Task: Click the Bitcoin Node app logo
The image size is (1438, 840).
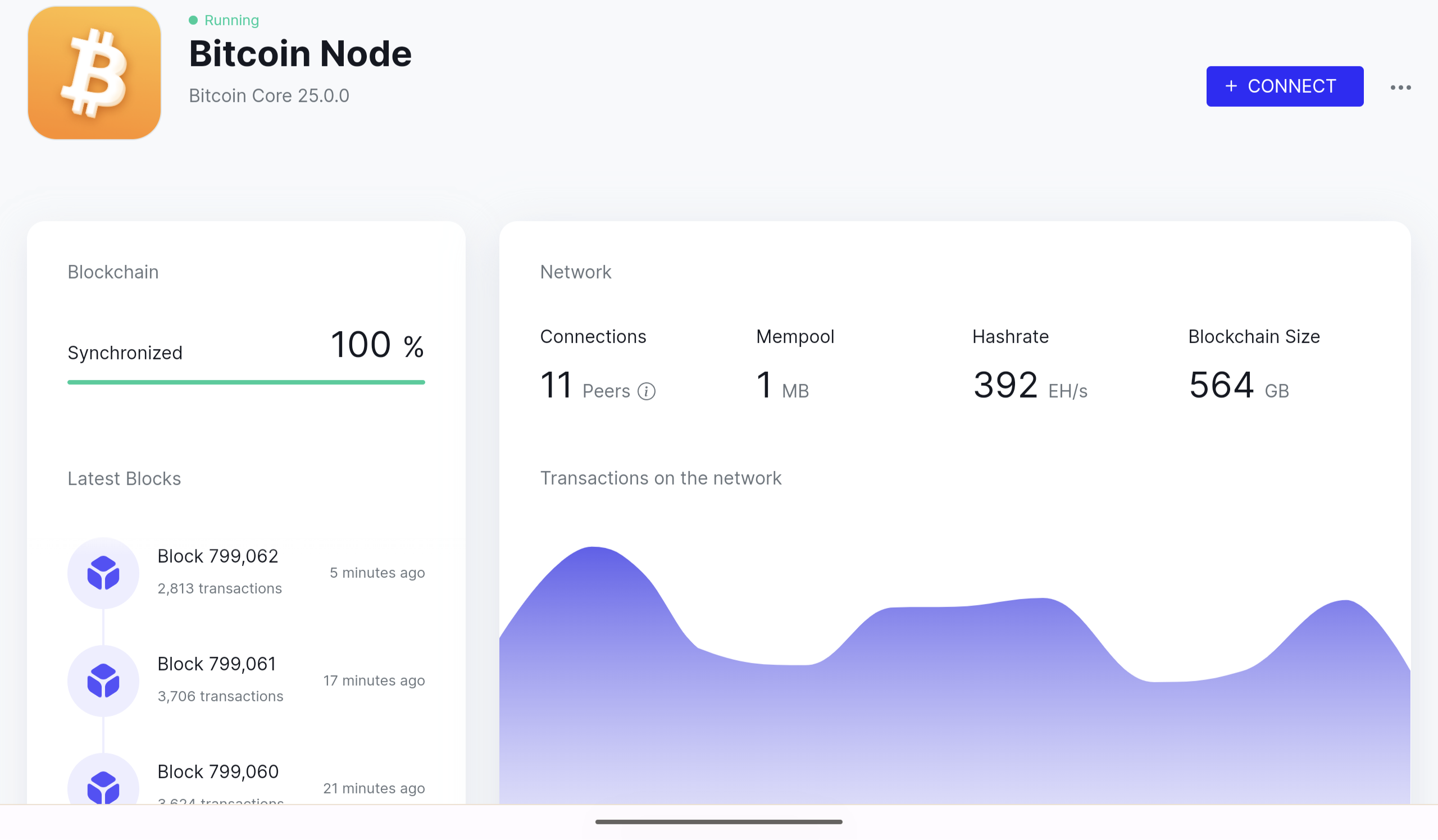Action: click(94, 73)
